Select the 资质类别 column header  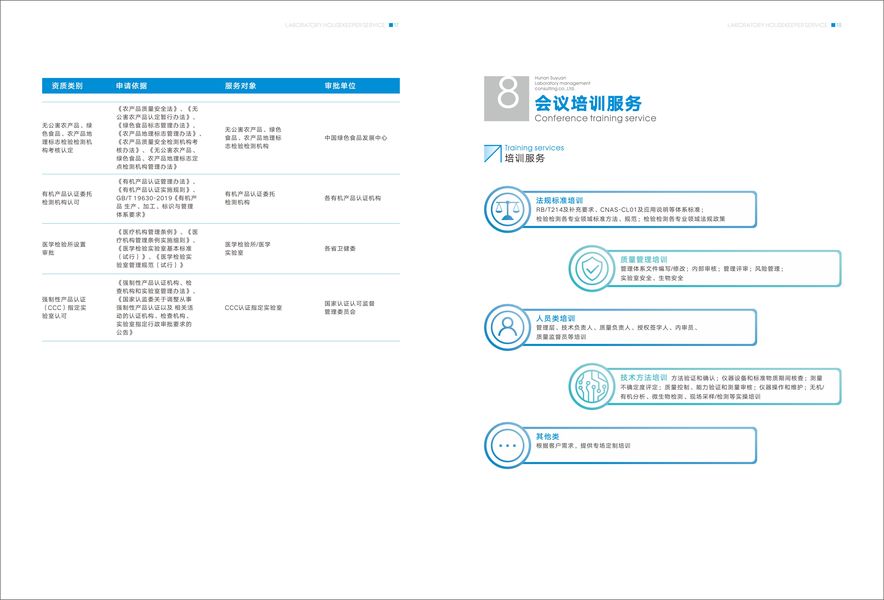coord(68,86)
